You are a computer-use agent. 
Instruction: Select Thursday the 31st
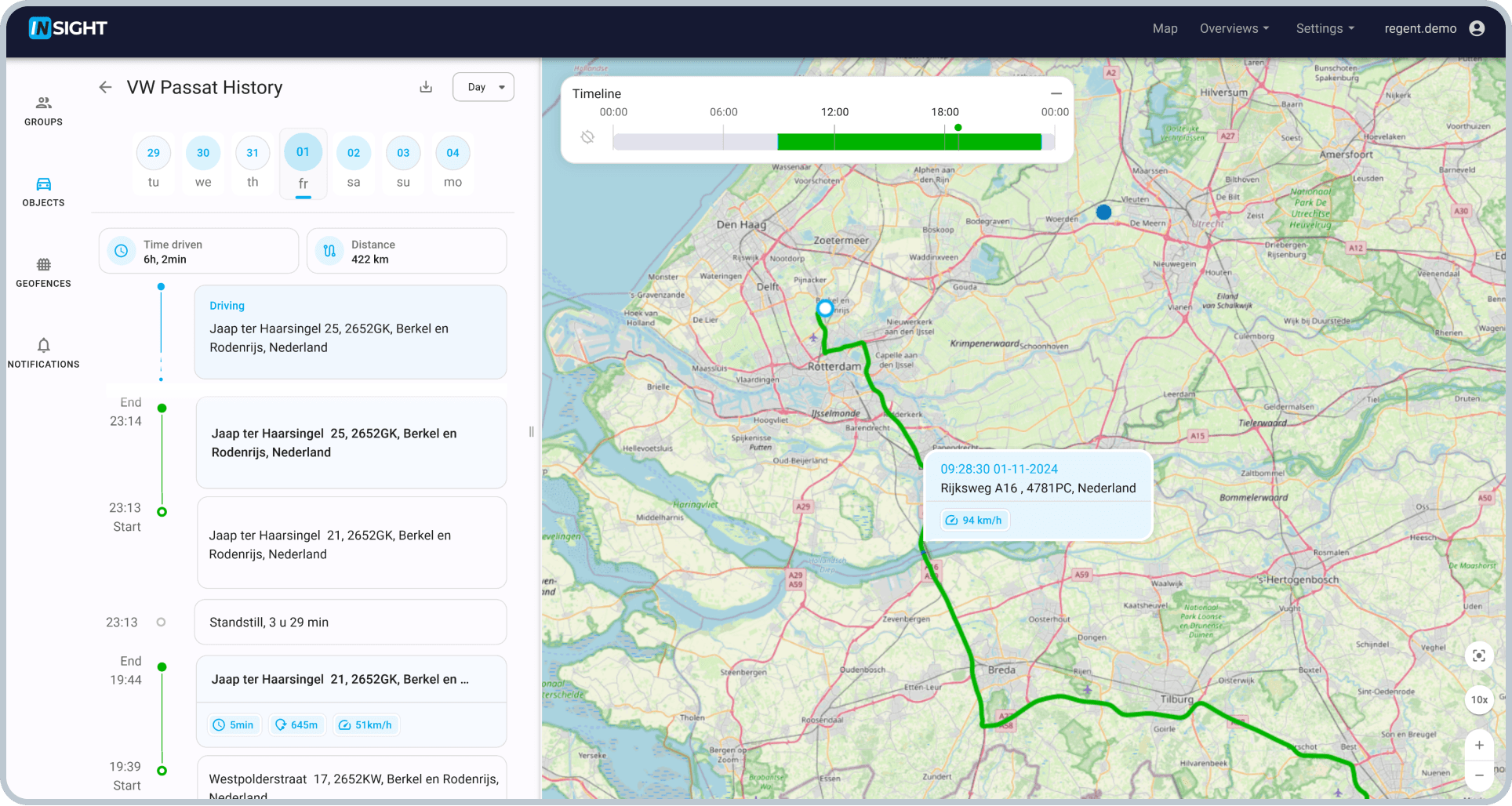point(253,153)
